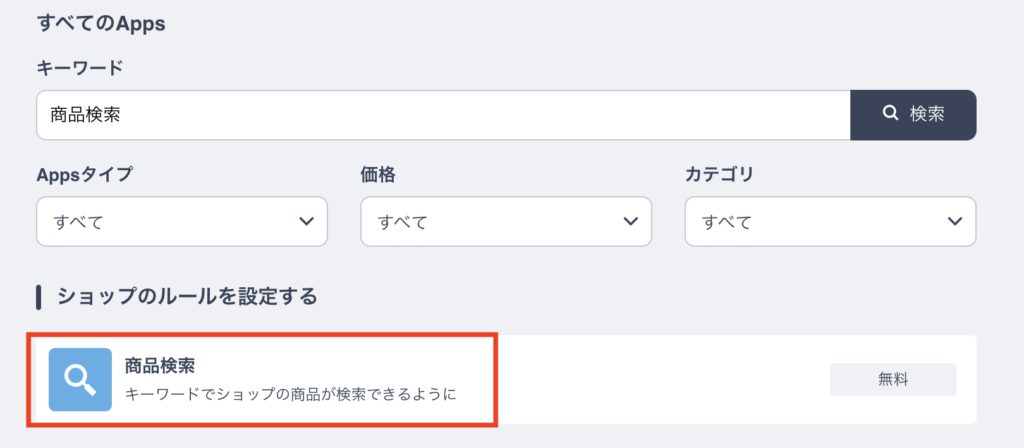This screenshot has height=448, width=1024.
Task: Click the キーワード field label
Action: click(x=80, y=67)
